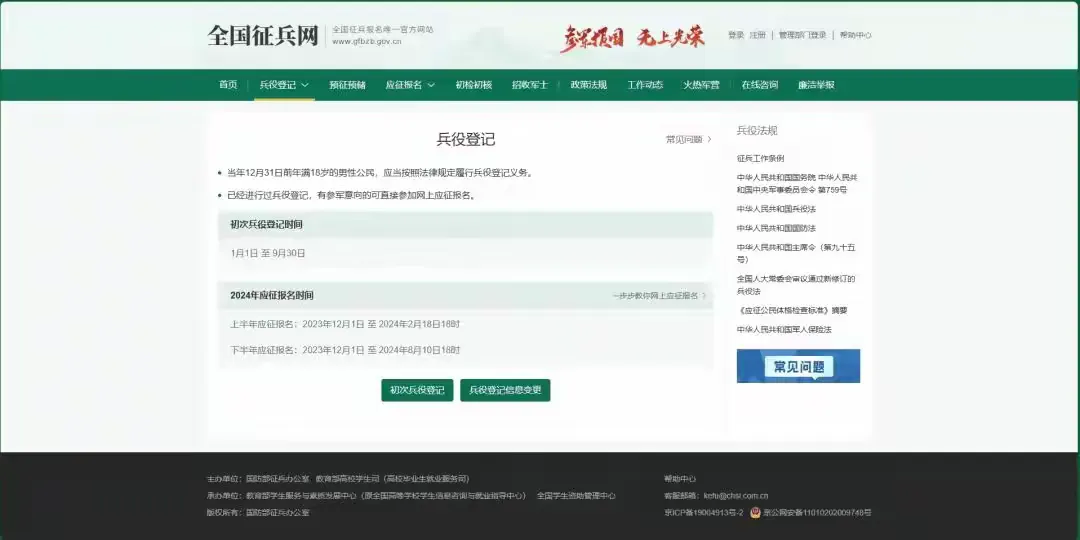Image resolution: width=1080 pixels, height=540 pixels.
Task: Open 中华人民共和国兵役法 link
Action: point(776,209)
